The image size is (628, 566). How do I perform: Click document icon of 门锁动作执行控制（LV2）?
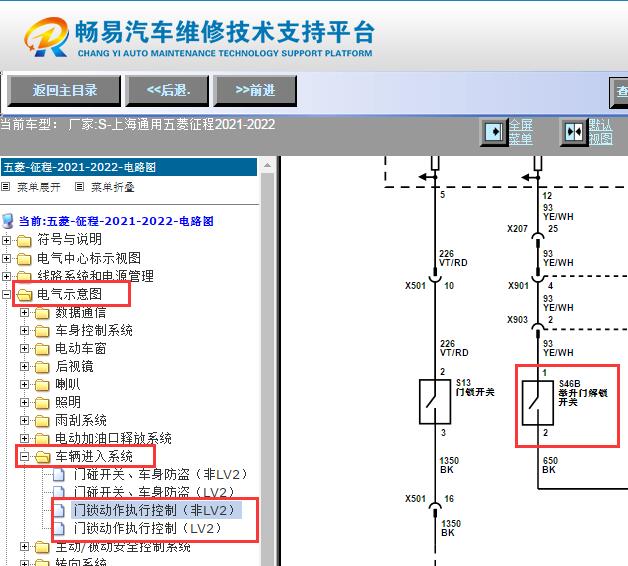pyautogui.click(x=59, y=528)
